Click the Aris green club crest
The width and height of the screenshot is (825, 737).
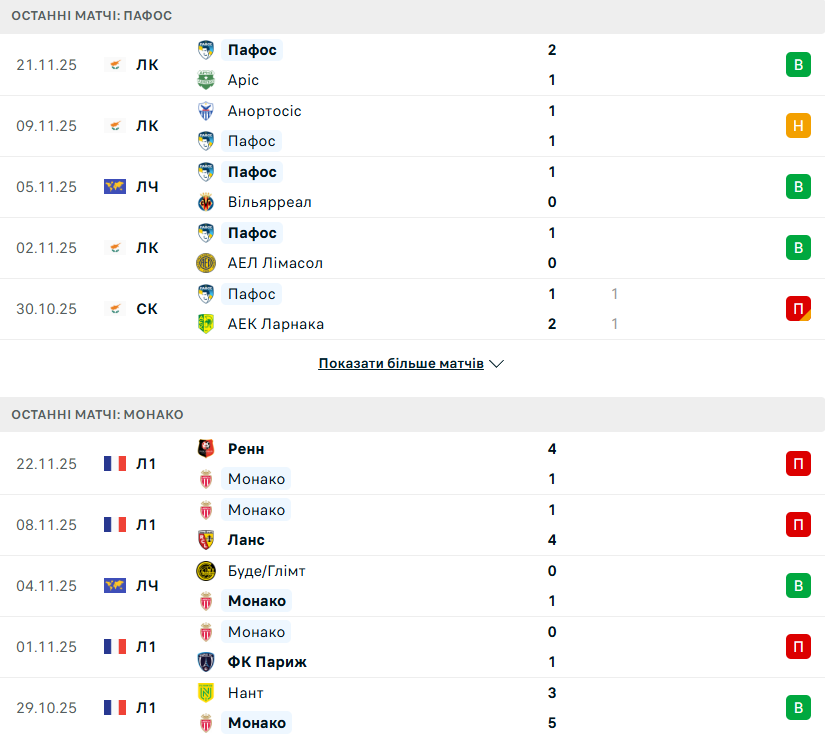(206, 80)
